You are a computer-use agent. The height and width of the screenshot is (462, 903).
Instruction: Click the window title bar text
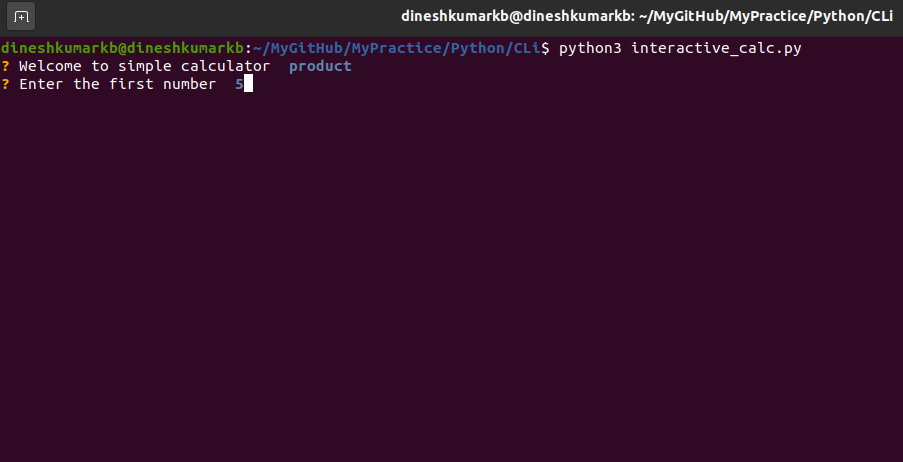coord(647,16)
